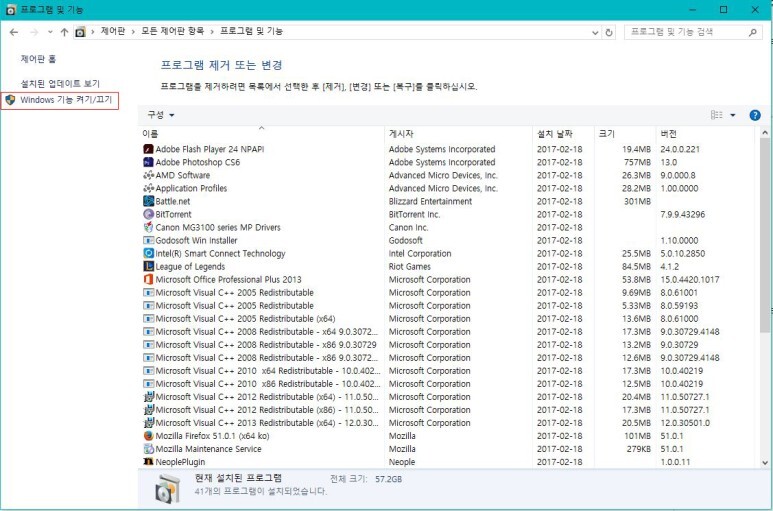The width and height of the screenshot is (773, 511).
Task: Click the Microsoft Office Professional Plus 2013 icon
Action: [x=148, y=279]
